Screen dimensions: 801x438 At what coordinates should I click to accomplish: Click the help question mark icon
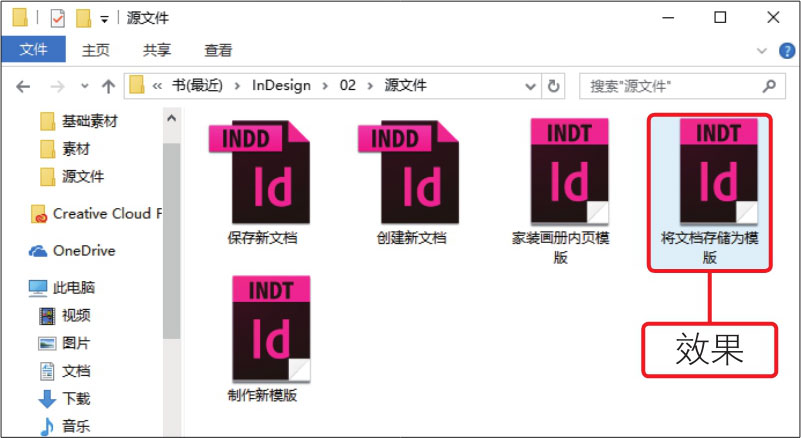787,50
